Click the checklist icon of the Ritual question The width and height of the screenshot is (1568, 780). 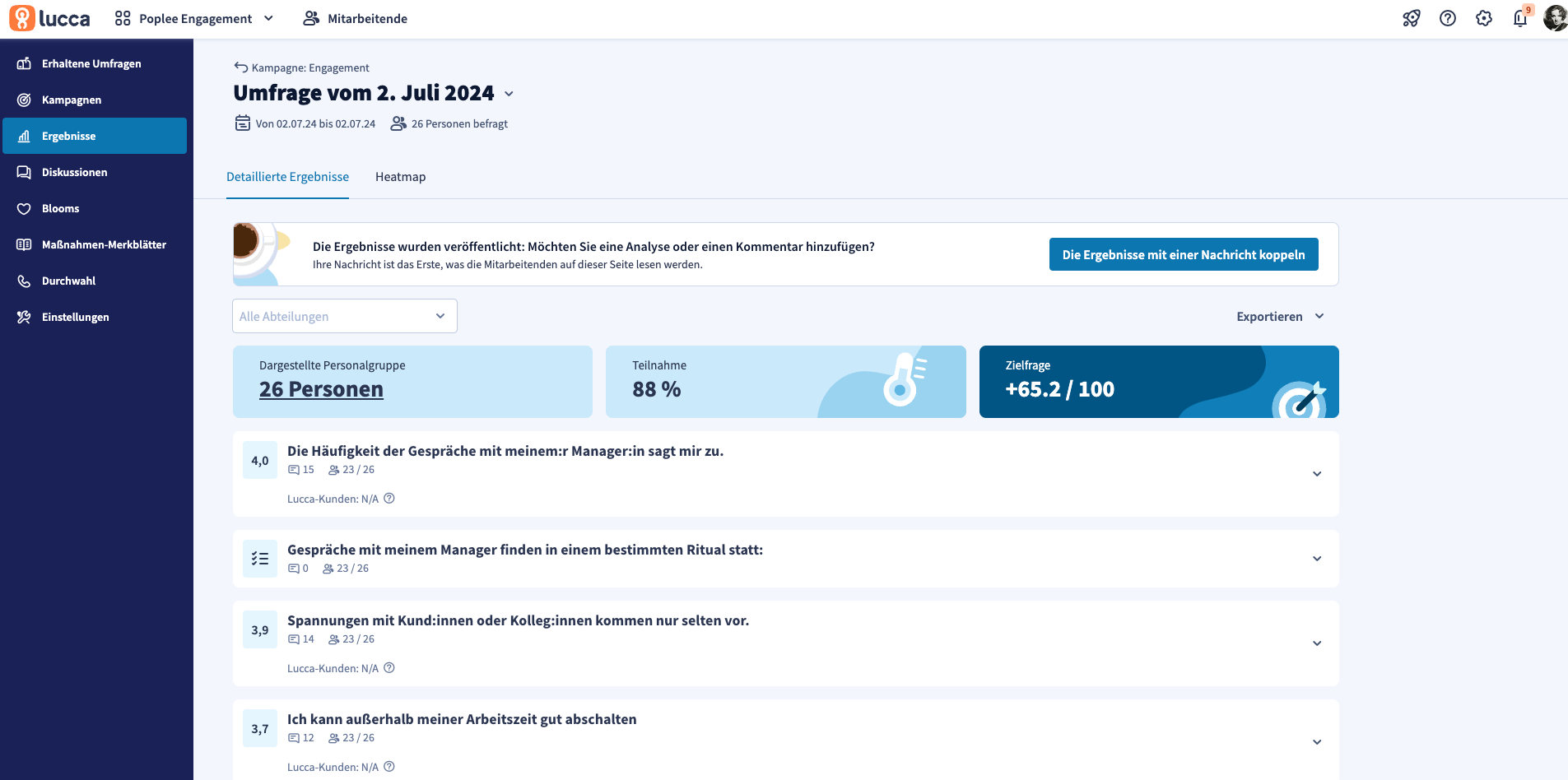pos(260,559)
